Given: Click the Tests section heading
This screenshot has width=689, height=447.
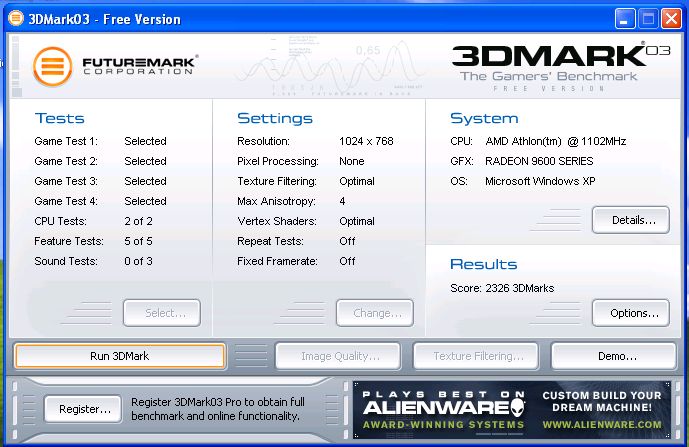Looking at the screenshot, I should (x=60, y=118).
